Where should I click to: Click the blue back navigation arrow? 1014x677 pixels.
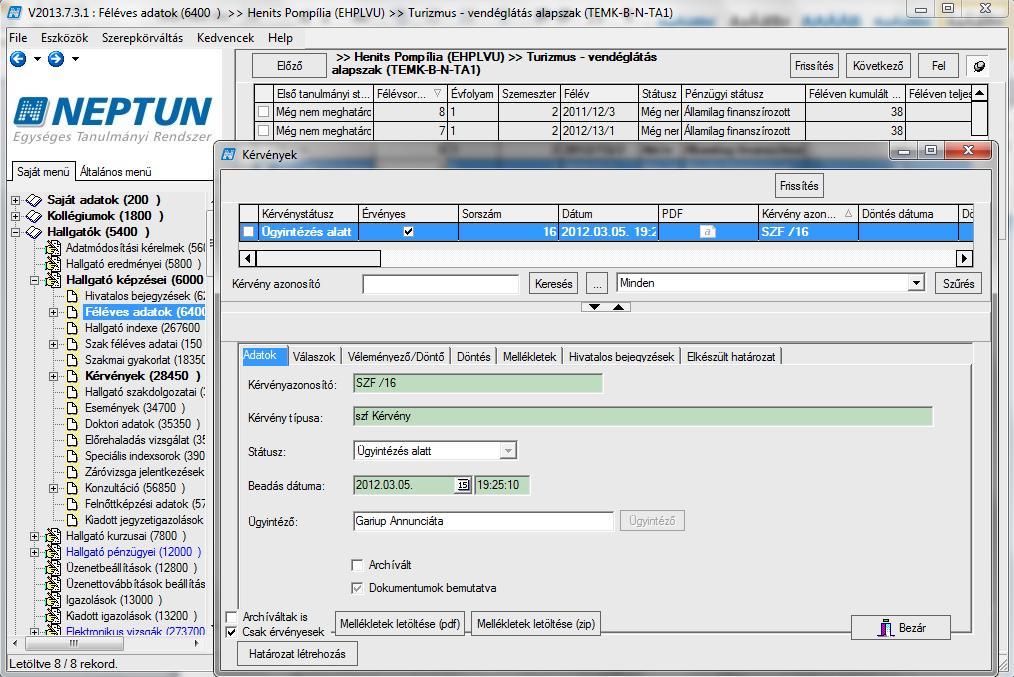tap(18, 59)
